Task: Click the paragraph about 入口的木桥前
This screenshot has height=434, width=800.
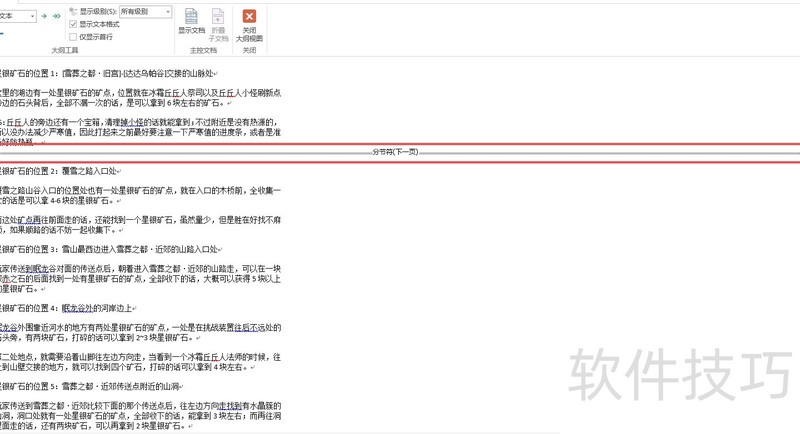Action: tap(140, 196)
